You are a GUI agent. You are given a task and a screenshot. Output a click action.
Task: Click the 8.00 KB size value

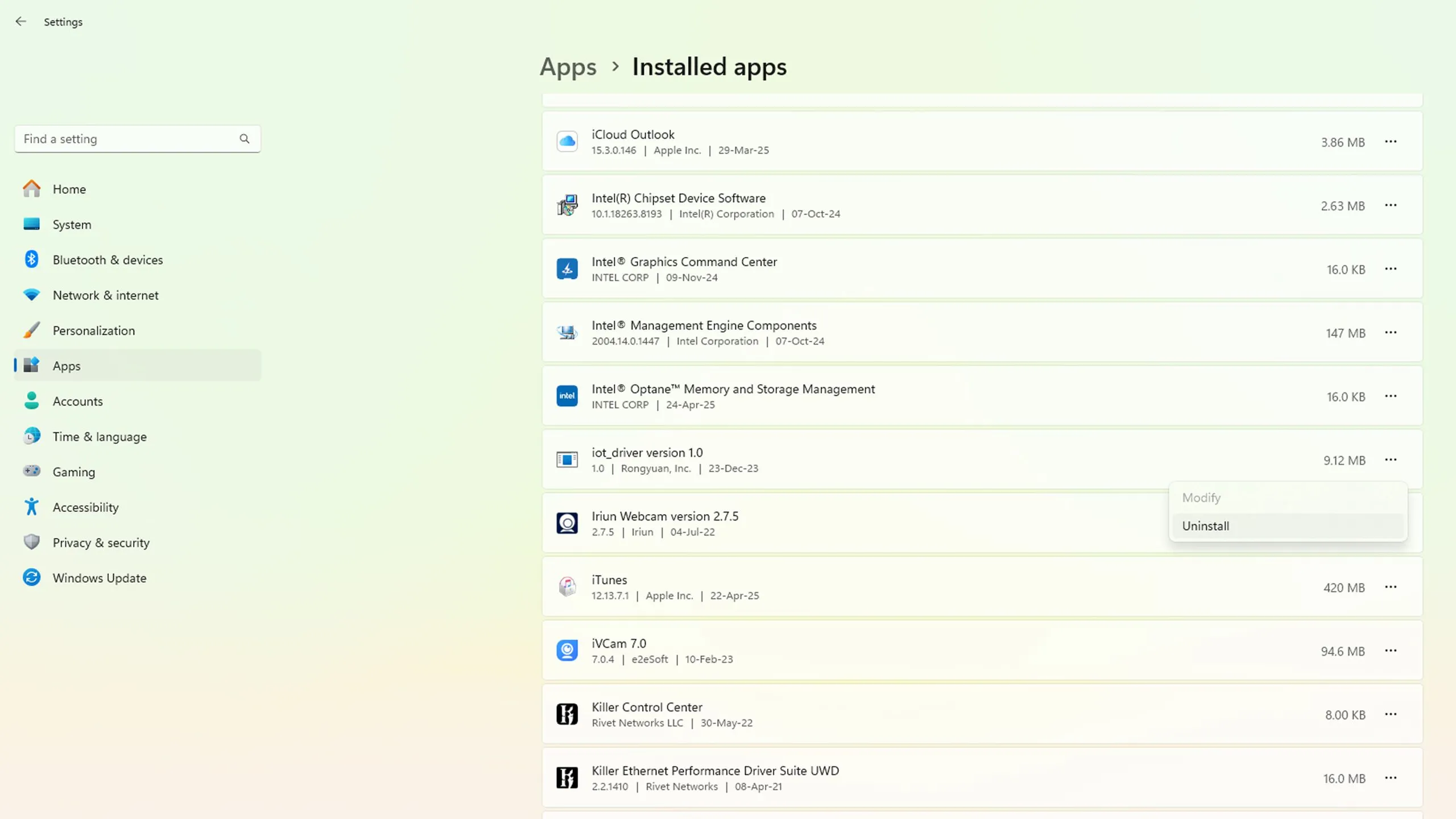(x=1345, y=715)
